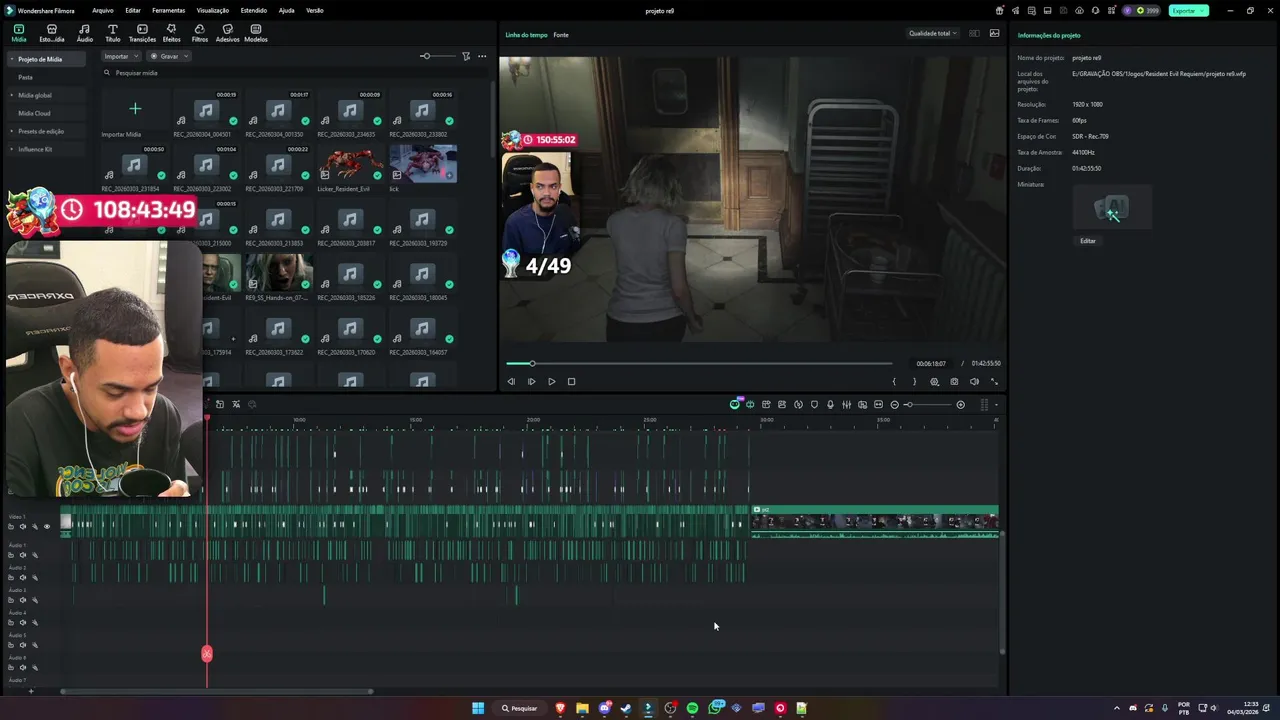Open the Qualidade total dropdown
Screen dimensions: 1280x720
(932, 34)
